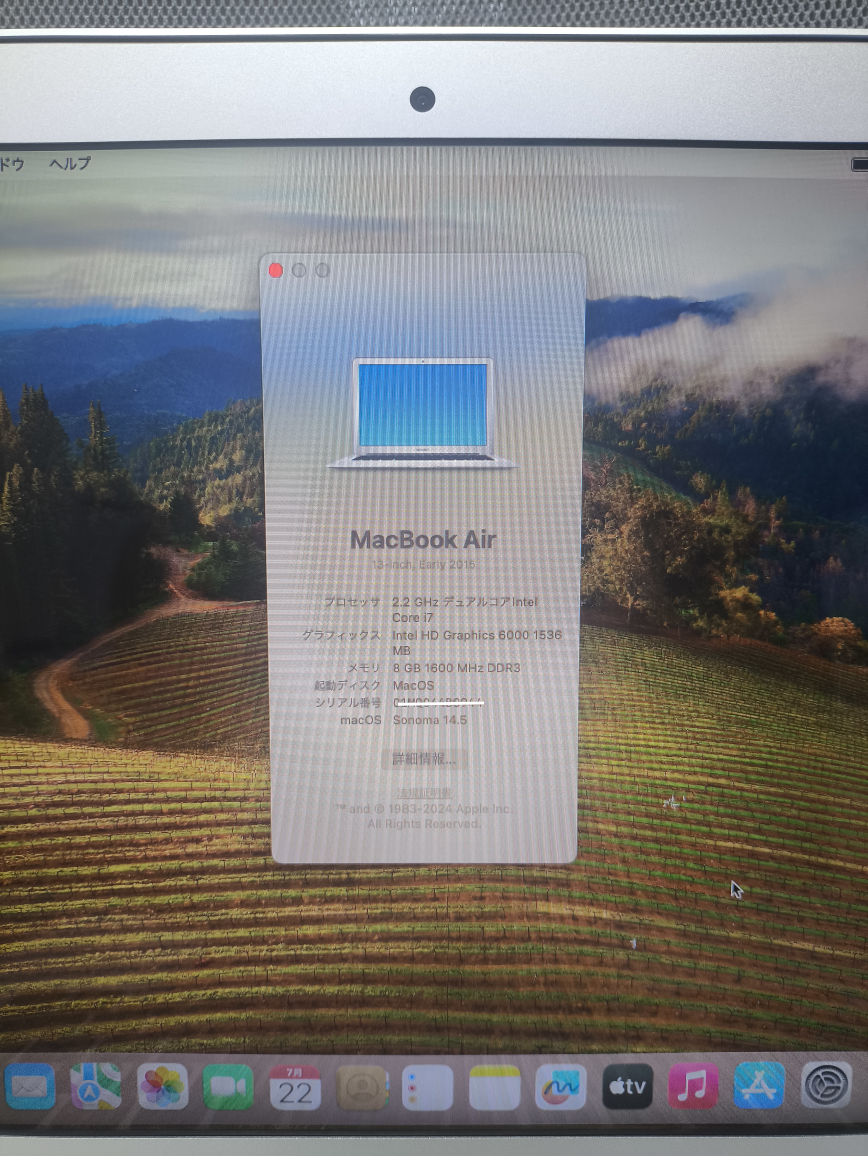Open the App Store icon

coord(760,1086)
